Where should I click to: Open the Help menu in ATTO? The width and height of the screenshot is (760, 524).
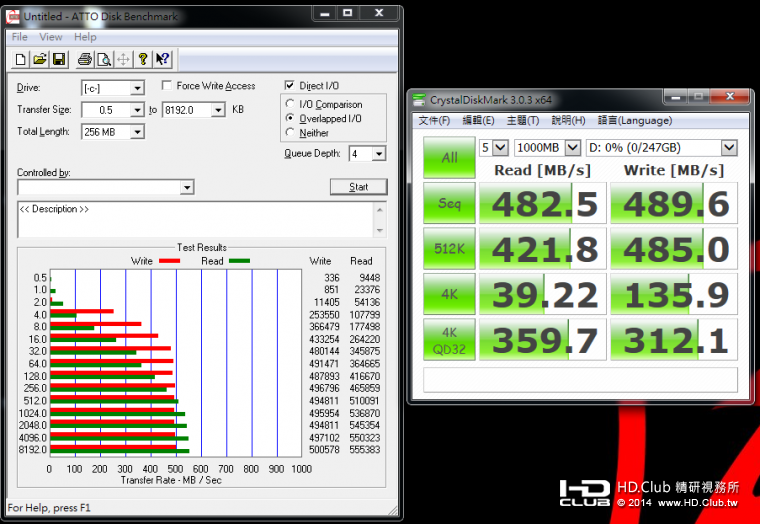(x=85, y=37)
